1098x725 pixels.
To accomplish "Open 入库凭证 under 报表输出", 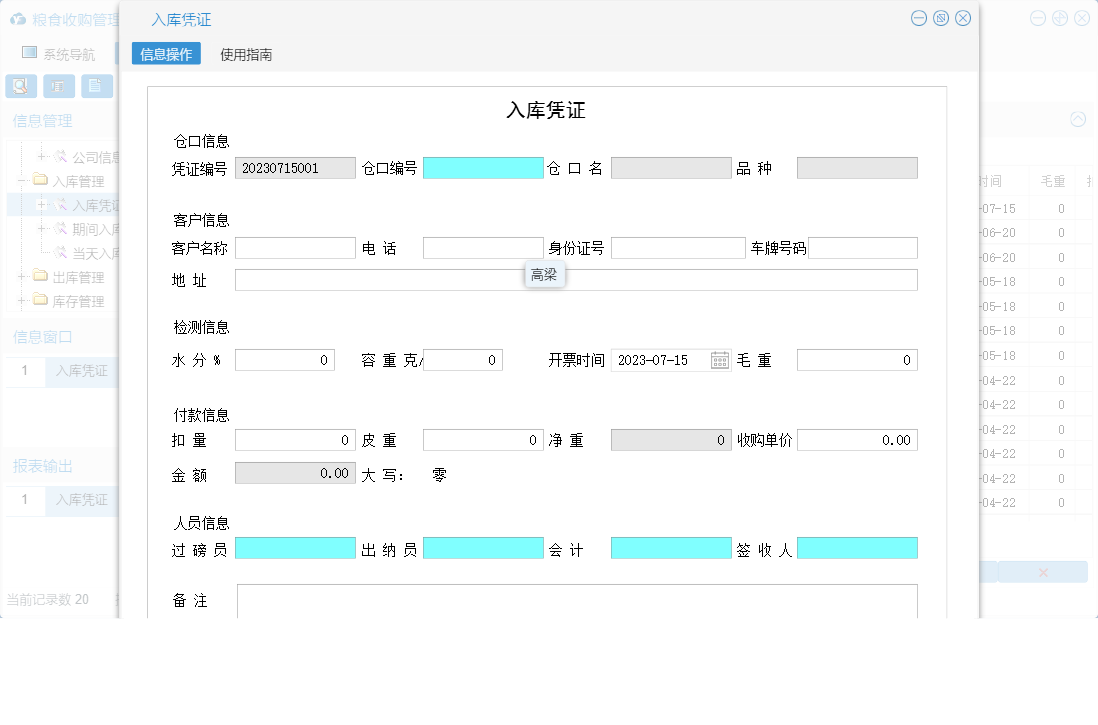I will (x=80, y=501).
